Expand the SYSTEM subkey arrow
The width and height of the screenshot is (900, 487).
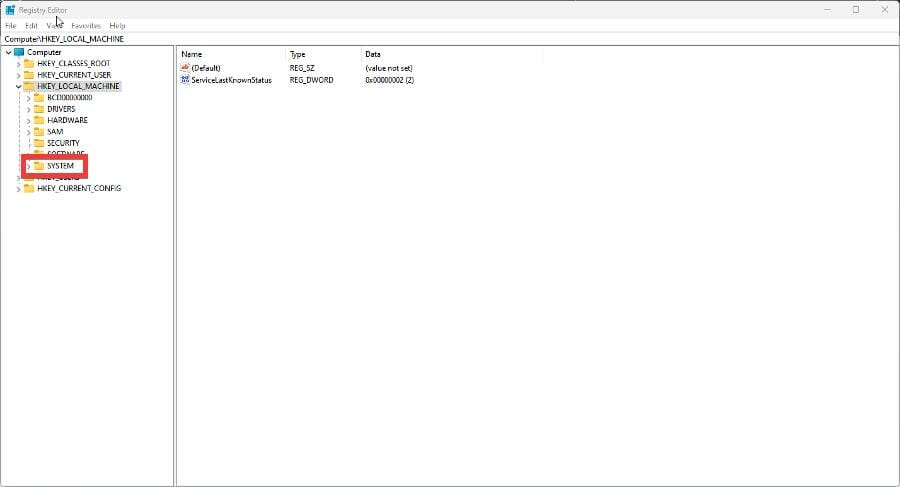tap(29, 166)
